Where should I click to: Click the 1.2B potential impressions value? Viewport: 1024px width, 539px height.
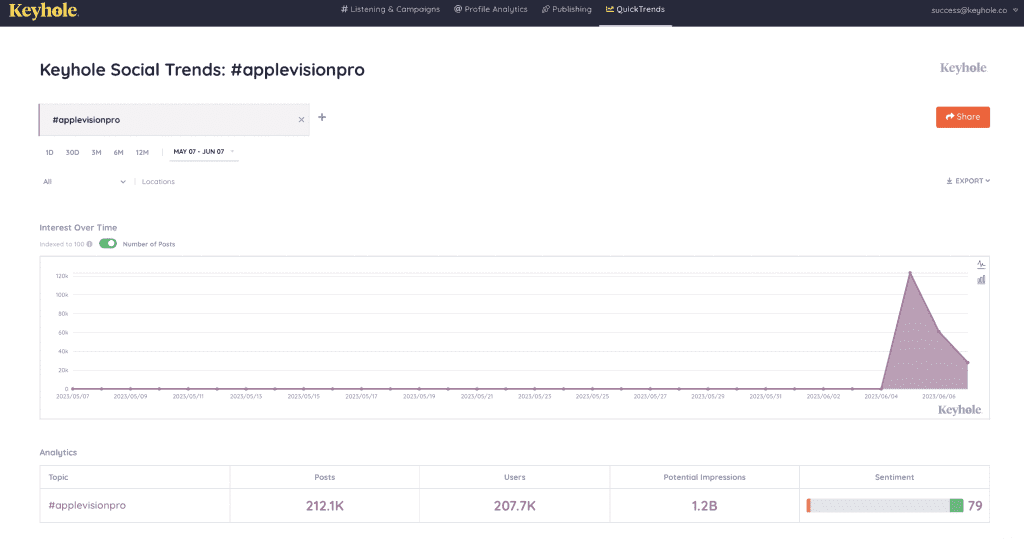click(704, 506)
